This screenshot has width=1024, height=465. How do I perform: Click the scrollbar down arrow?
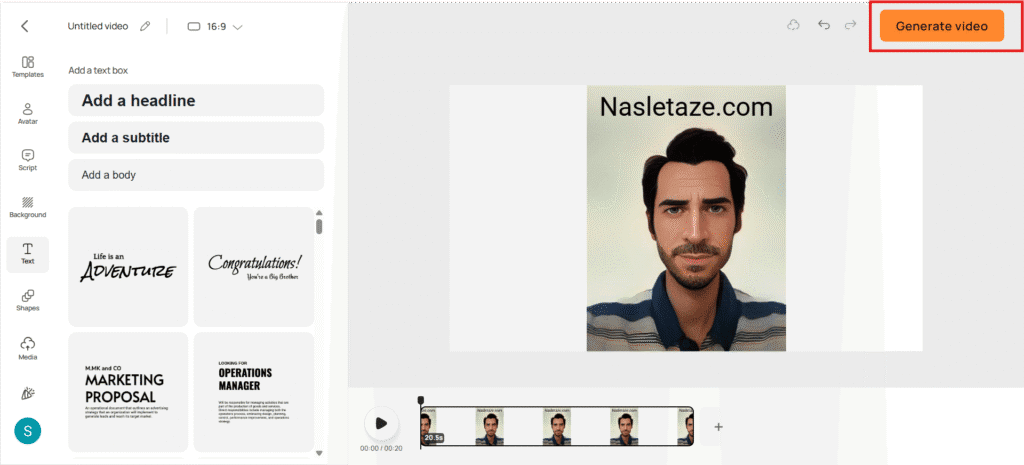click(x=319, y=453)
